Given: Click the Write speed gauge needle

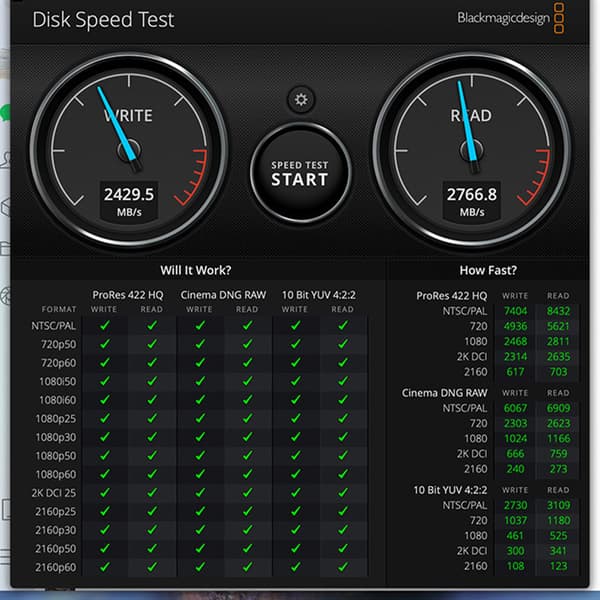Looking at the screenshot, I should coord(117,125).
